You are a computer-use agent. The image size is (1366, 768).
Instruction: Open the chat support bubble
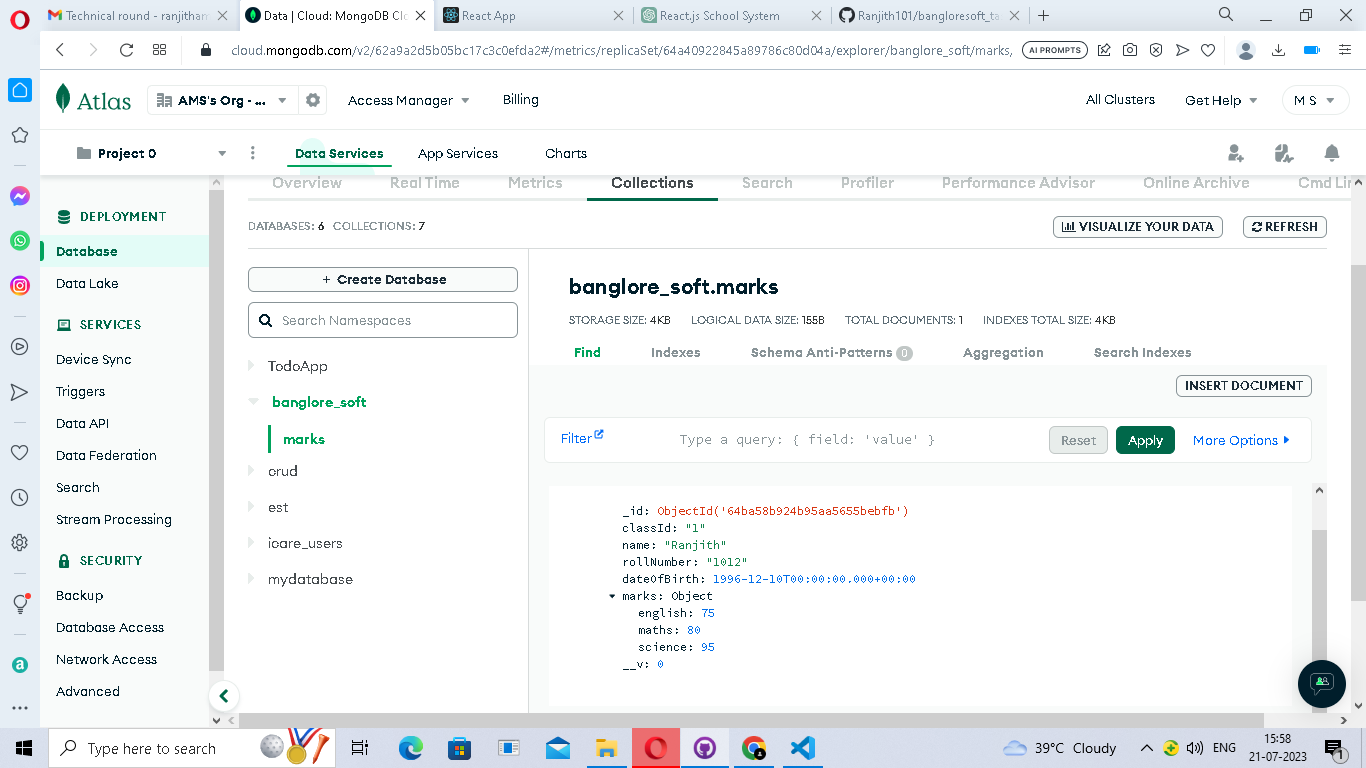(1321, 683)
